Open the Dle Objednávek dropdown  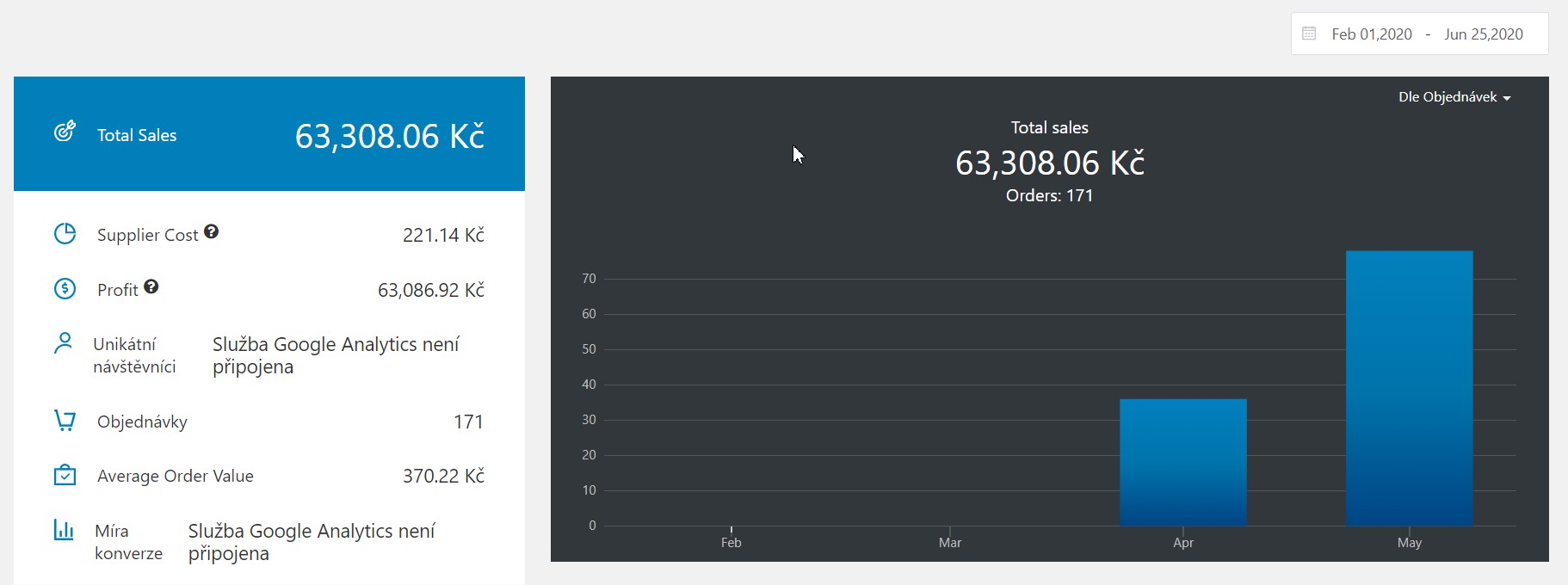click(1454, 97)
